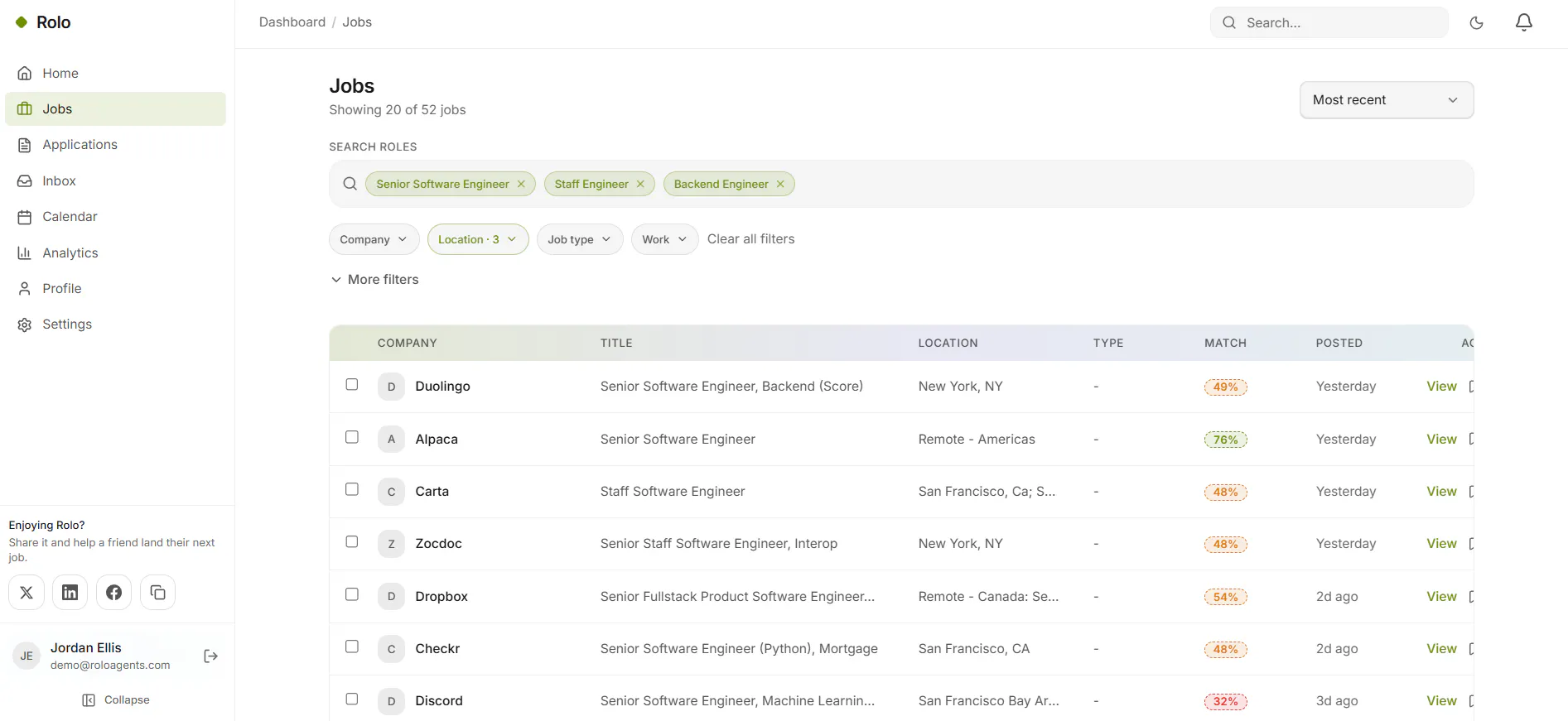Click the Location column header
The image size is (1568, 721).
[948, 344]
